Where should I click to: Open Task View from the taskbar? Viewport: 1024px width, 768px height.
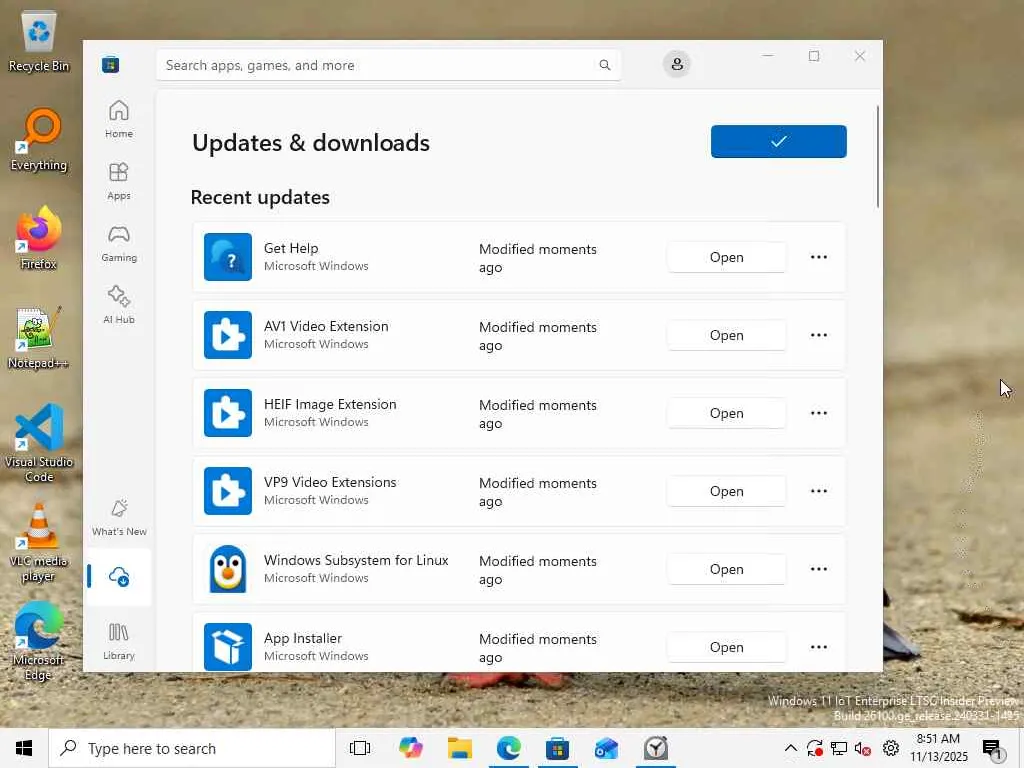360,748
